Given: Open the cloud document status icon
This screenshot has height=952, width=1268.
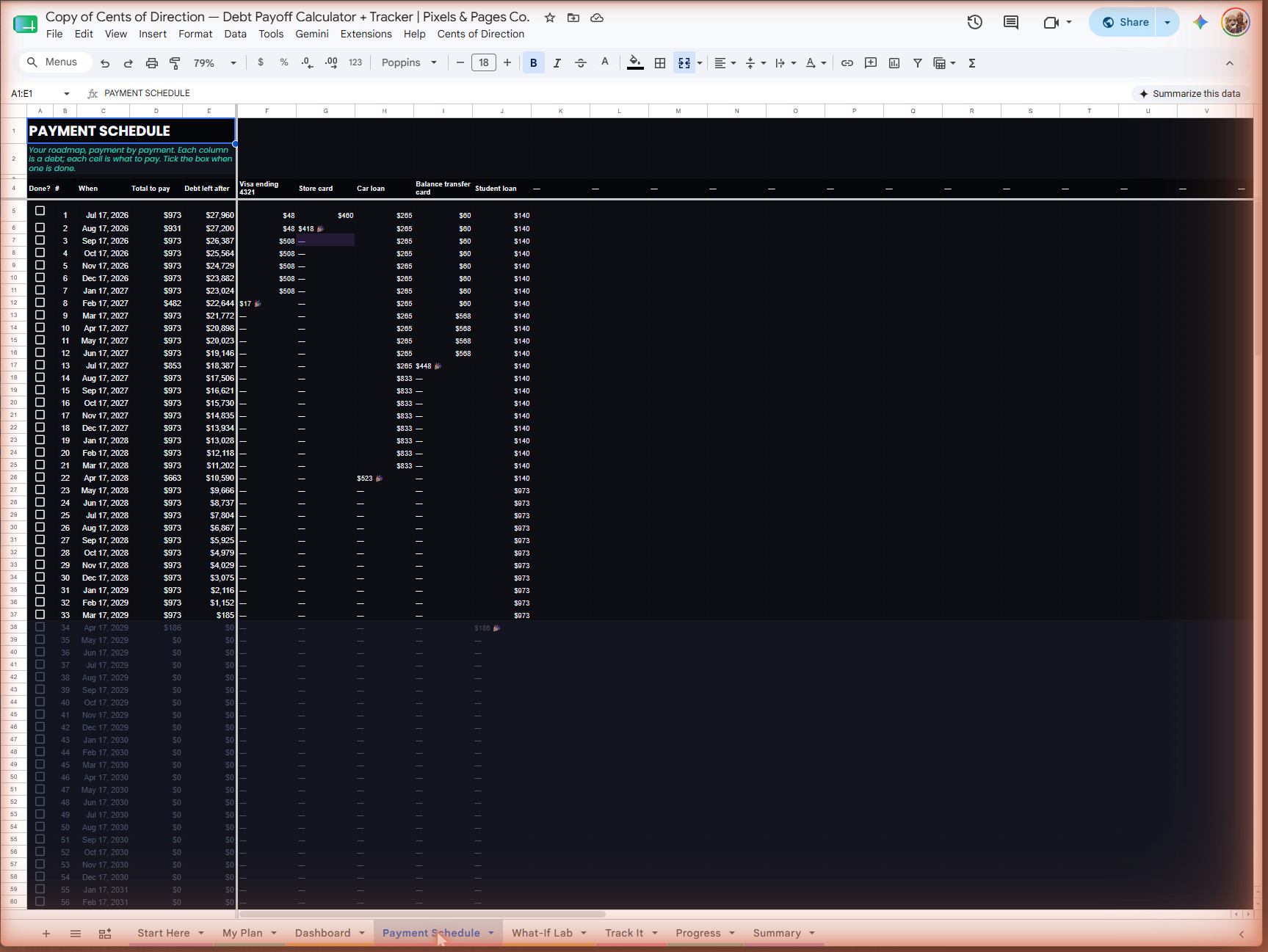Looking at the screenshot, I should (597, 18).
